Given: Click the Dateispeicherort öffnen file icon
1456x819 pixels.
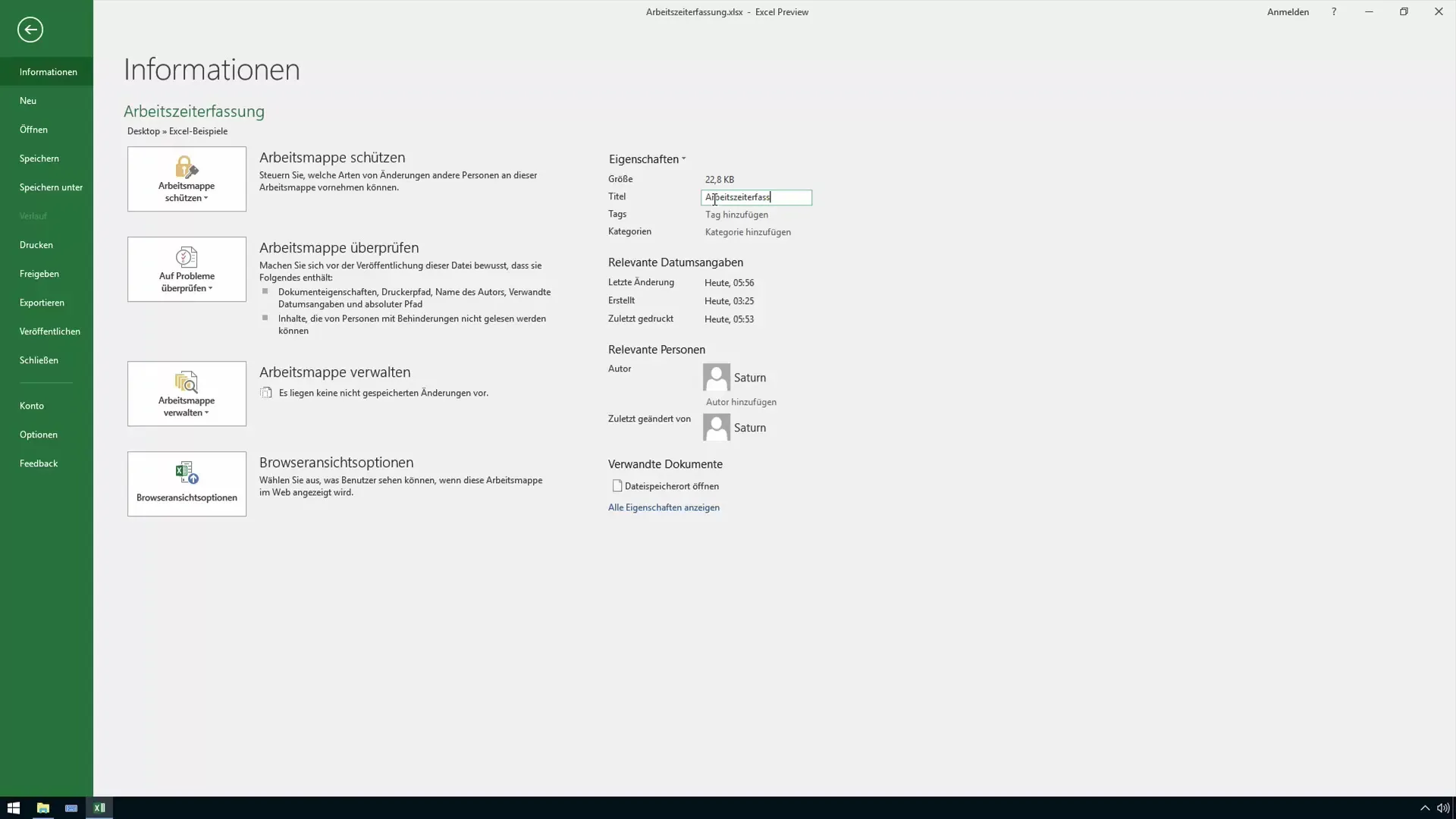Looking at the screenshot, I should [x=616, y=485].
